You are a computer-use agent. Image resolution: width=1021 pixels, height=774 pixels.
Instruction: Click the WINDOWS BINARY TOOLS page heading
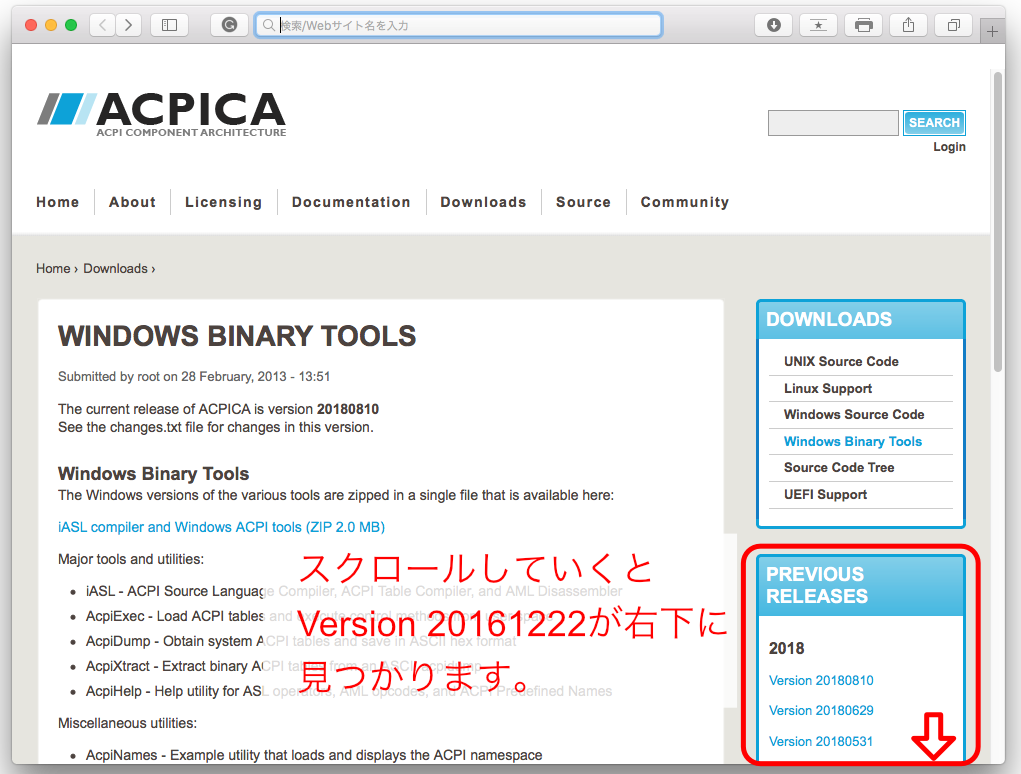pyautogui.click(x=237, y=337)
